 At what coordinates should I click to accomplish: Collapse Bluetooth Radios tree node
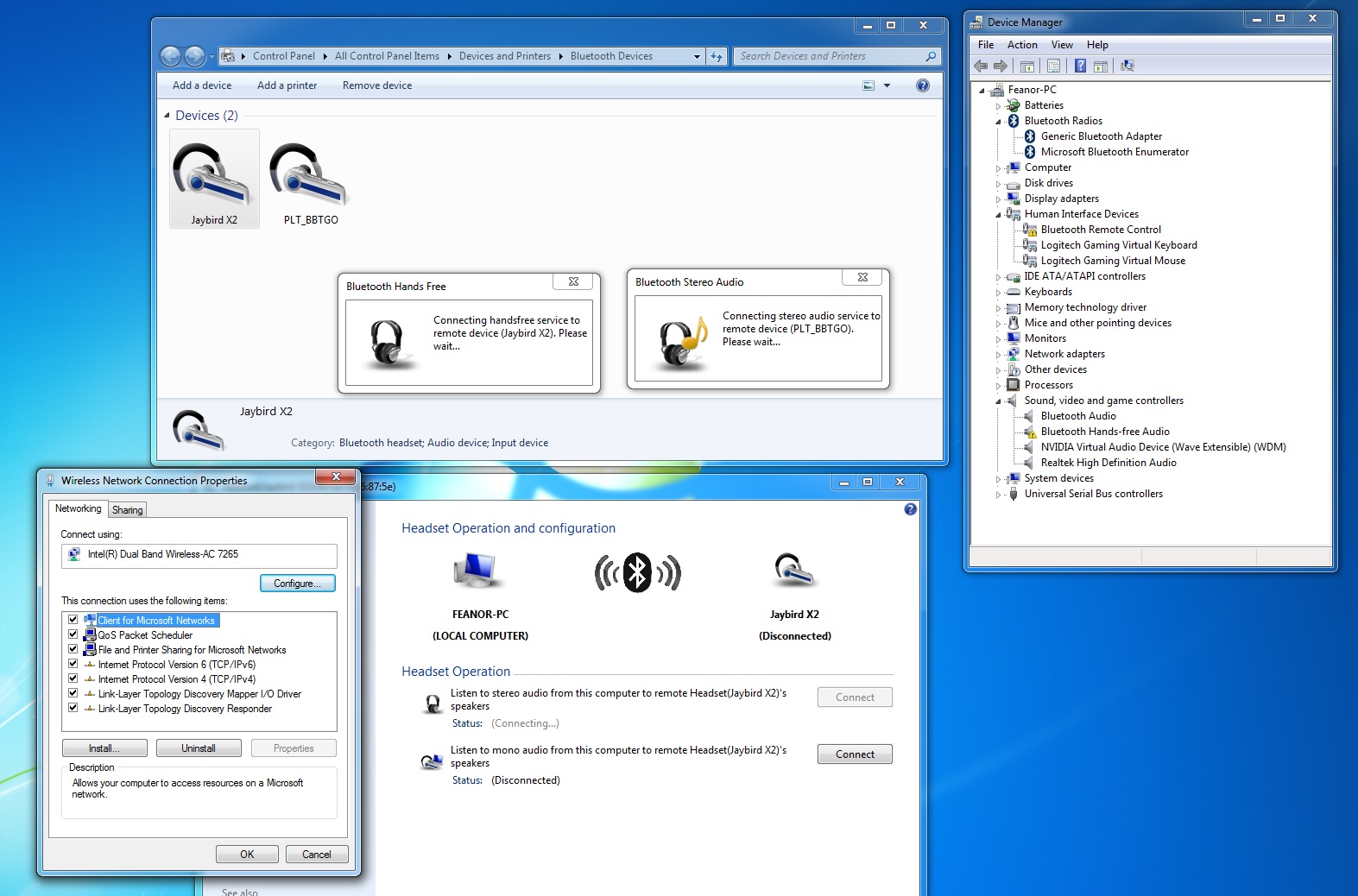(999, 122)
